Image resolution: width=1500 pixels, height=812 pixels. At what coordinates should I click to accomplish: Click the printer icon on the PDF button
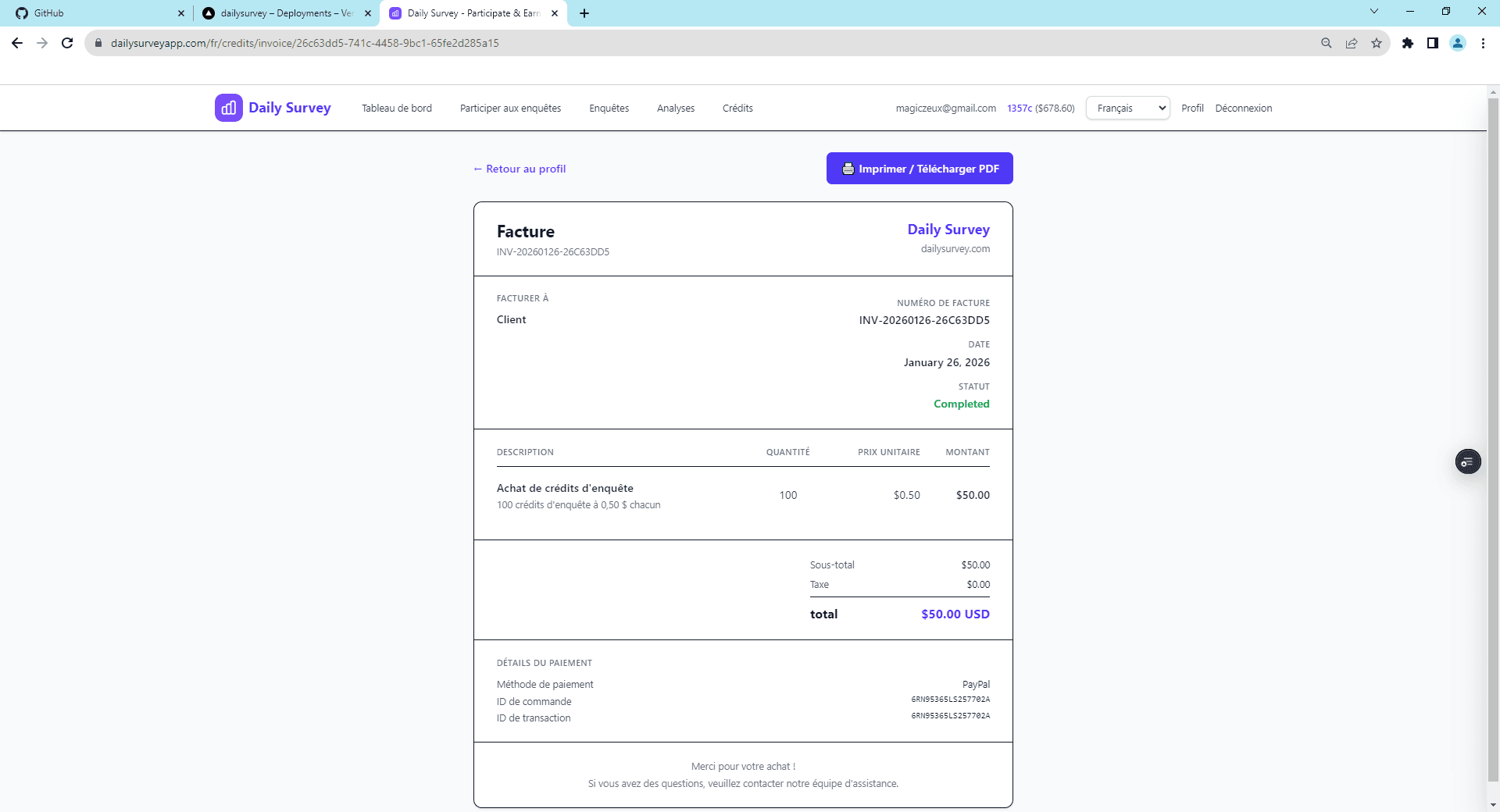pyautogui.click(x=848, y=168)
